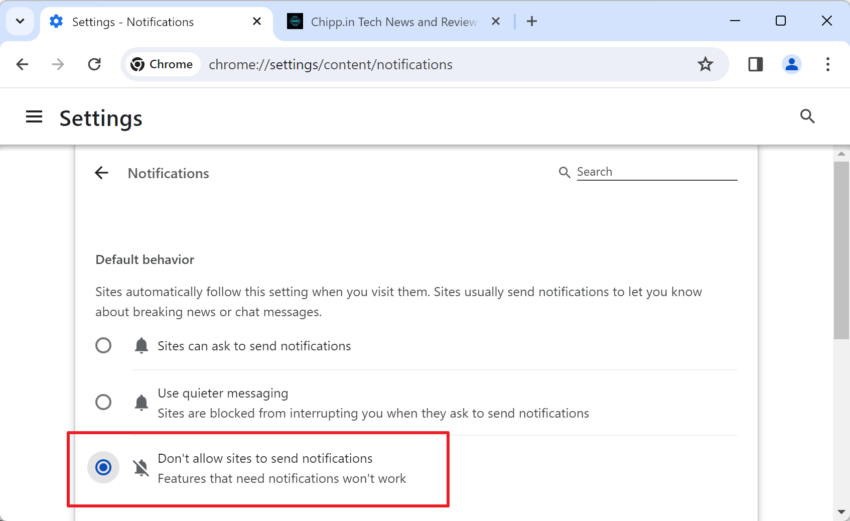Select 'Sites can ask to send notifications'

click(103, 345)
